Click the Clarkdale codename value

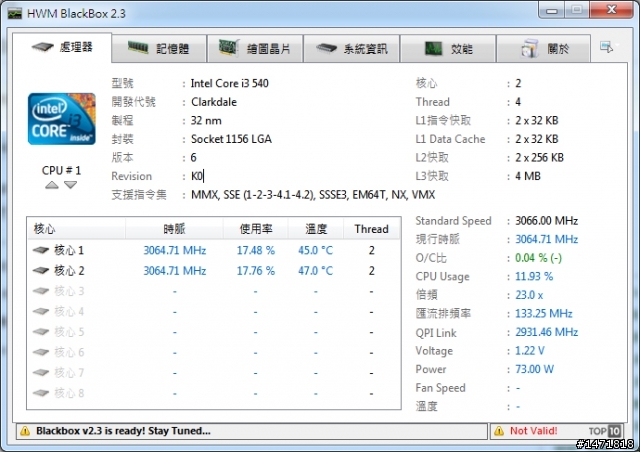click(214, 102)
